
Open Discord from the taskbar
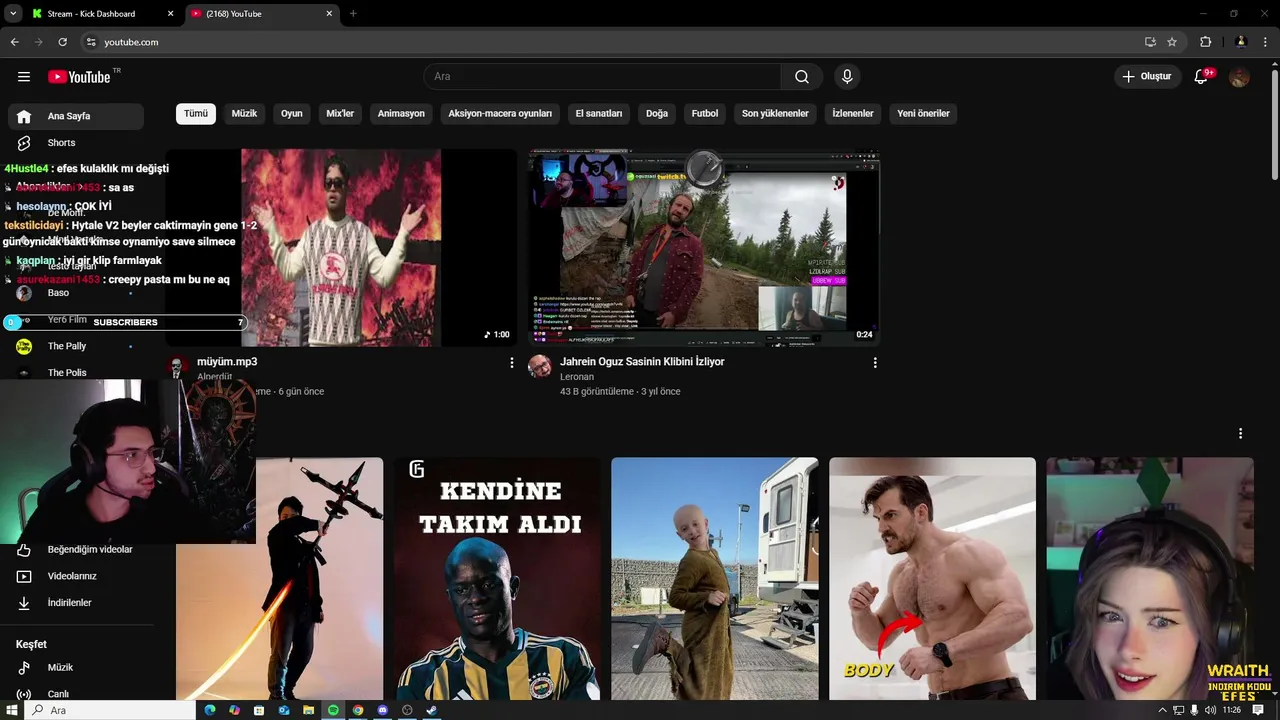coord(382,710)
